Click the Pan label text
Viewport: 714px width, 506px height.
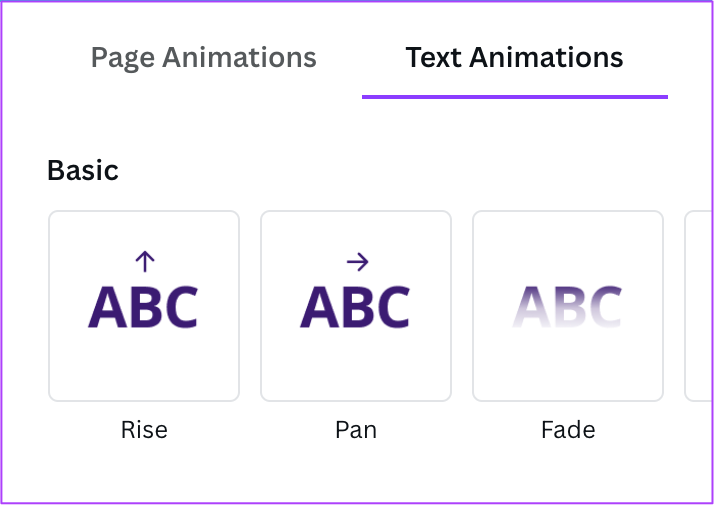point(356,430)
